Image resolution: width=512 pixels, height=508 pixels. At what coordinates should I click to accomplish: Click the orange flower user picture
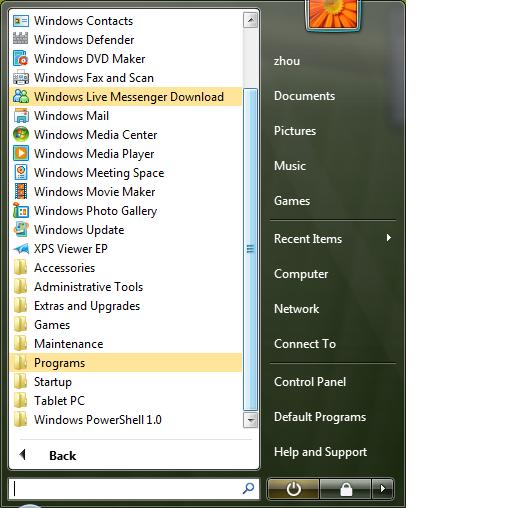pyautogui.click(x=333, y=14)
